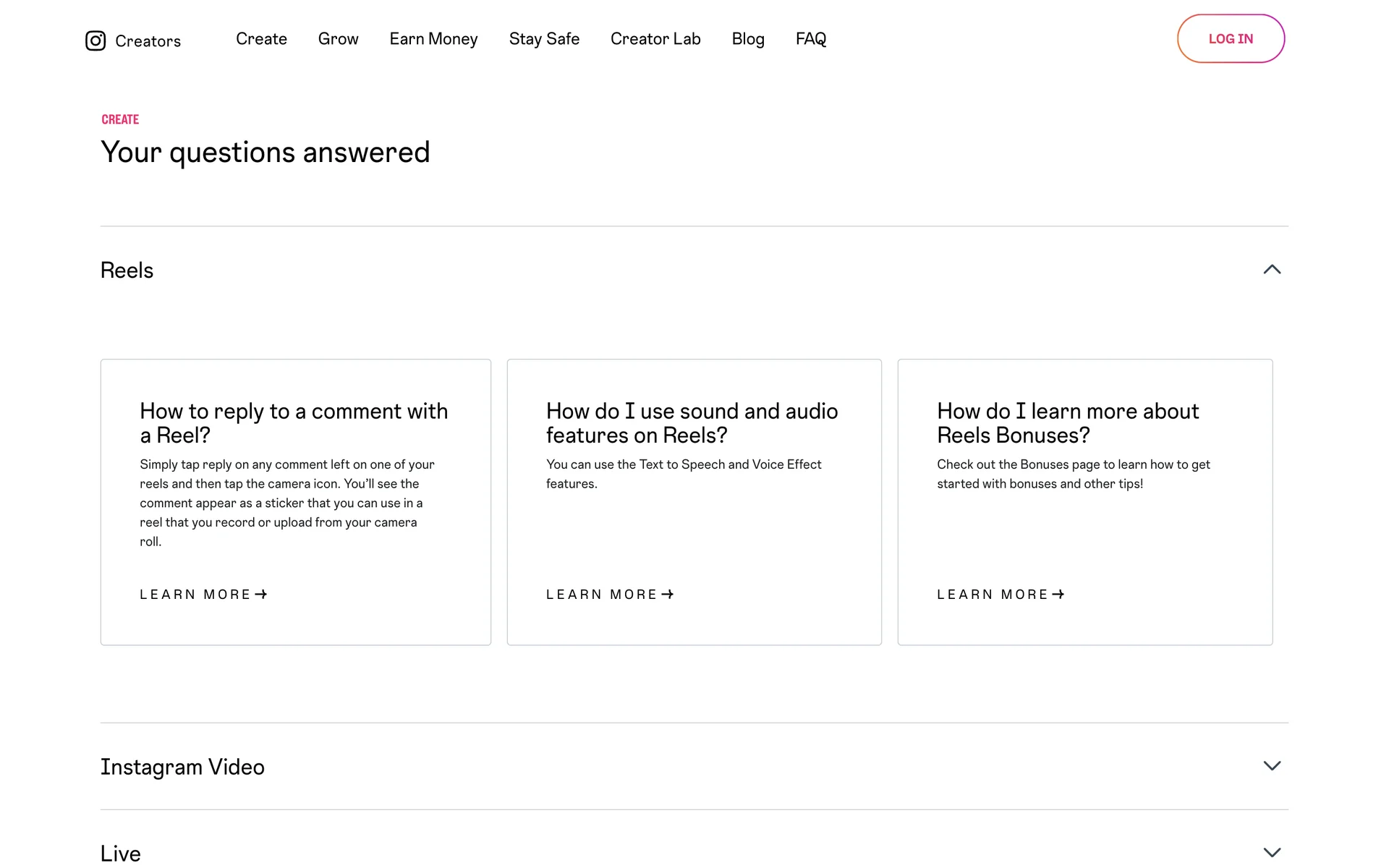Open the Creator Lab page
1389x868 pixels.
655,39
